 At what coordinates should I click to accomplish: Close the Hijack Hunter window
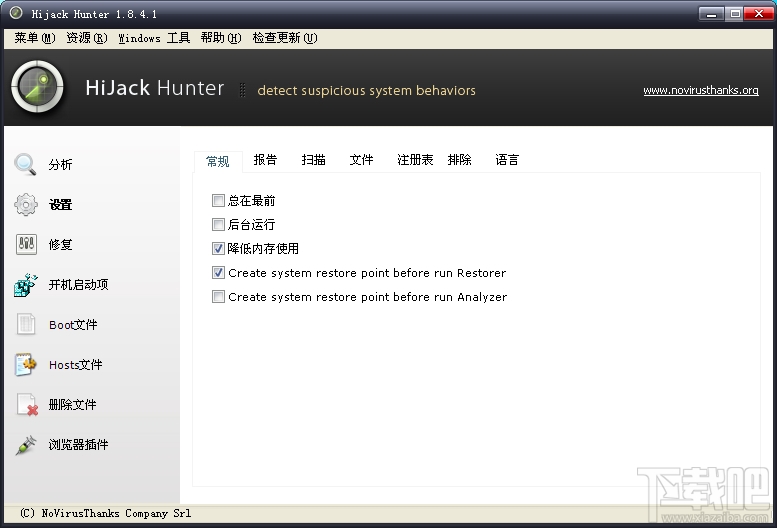click(759, 14)
